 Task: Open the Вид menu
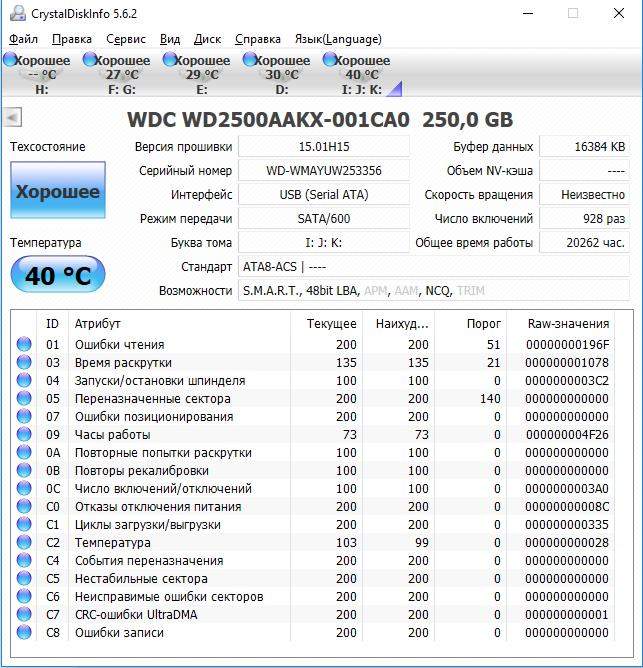(x=170, y=39)
